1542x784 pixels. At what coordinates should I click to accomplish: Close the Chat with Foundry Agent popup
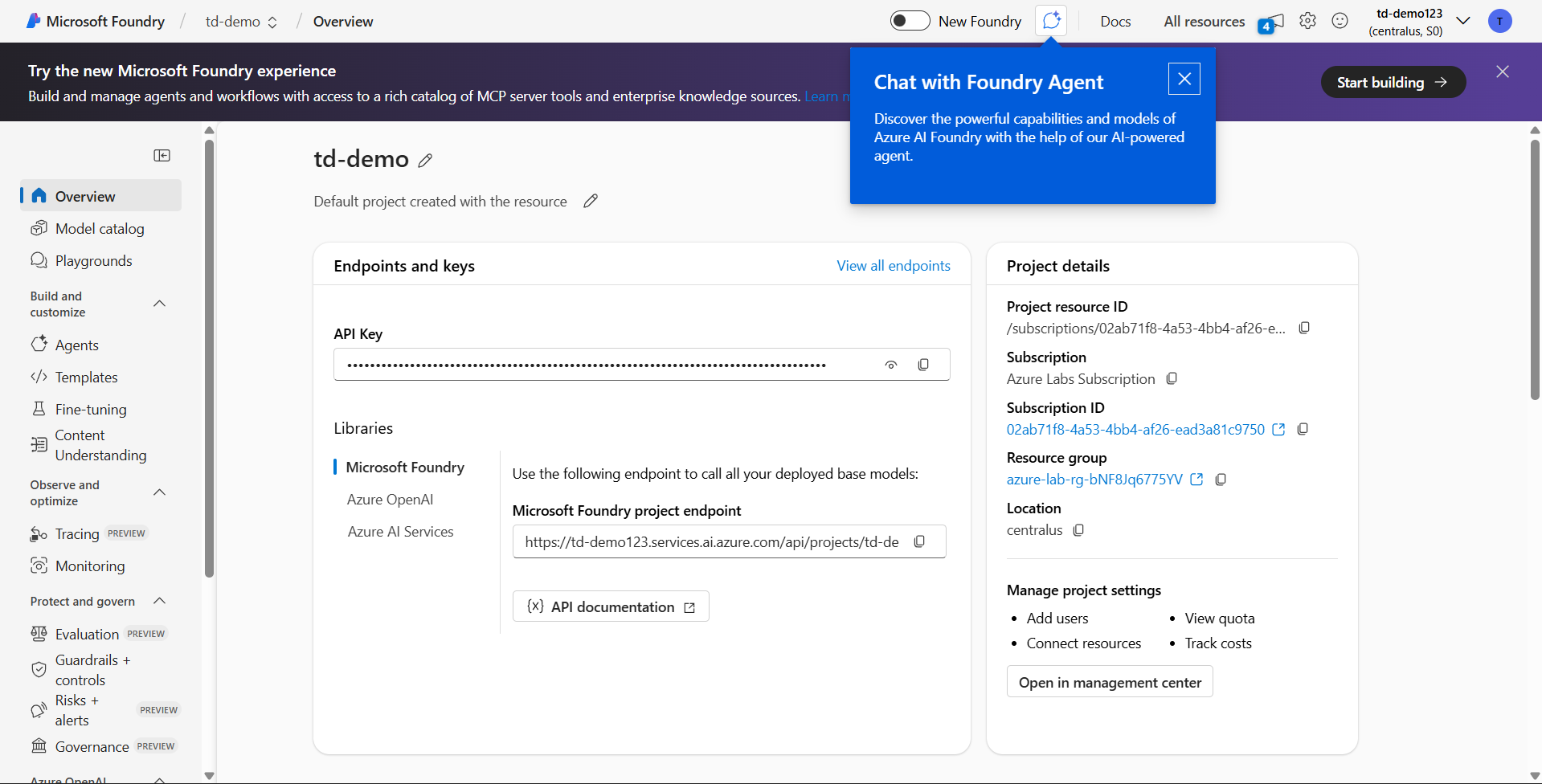[x=1184, y=79]
